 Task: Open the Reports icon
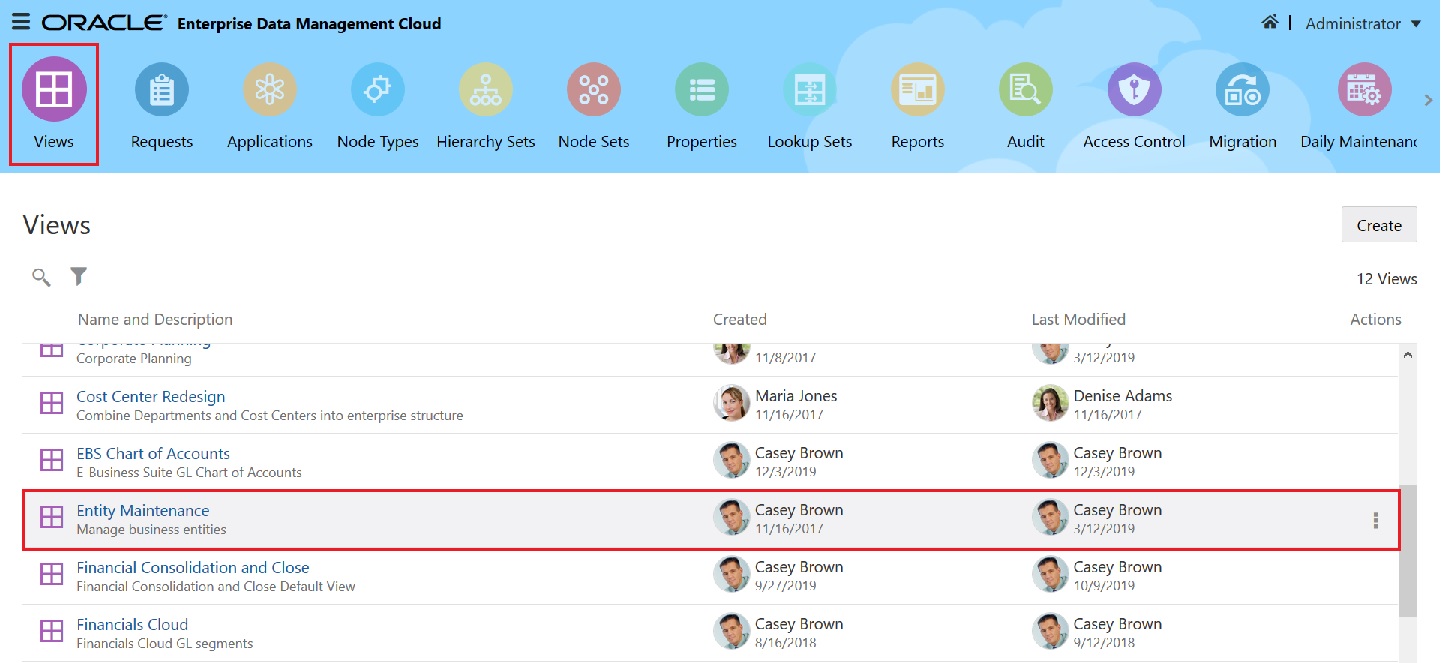pos(918,90)
